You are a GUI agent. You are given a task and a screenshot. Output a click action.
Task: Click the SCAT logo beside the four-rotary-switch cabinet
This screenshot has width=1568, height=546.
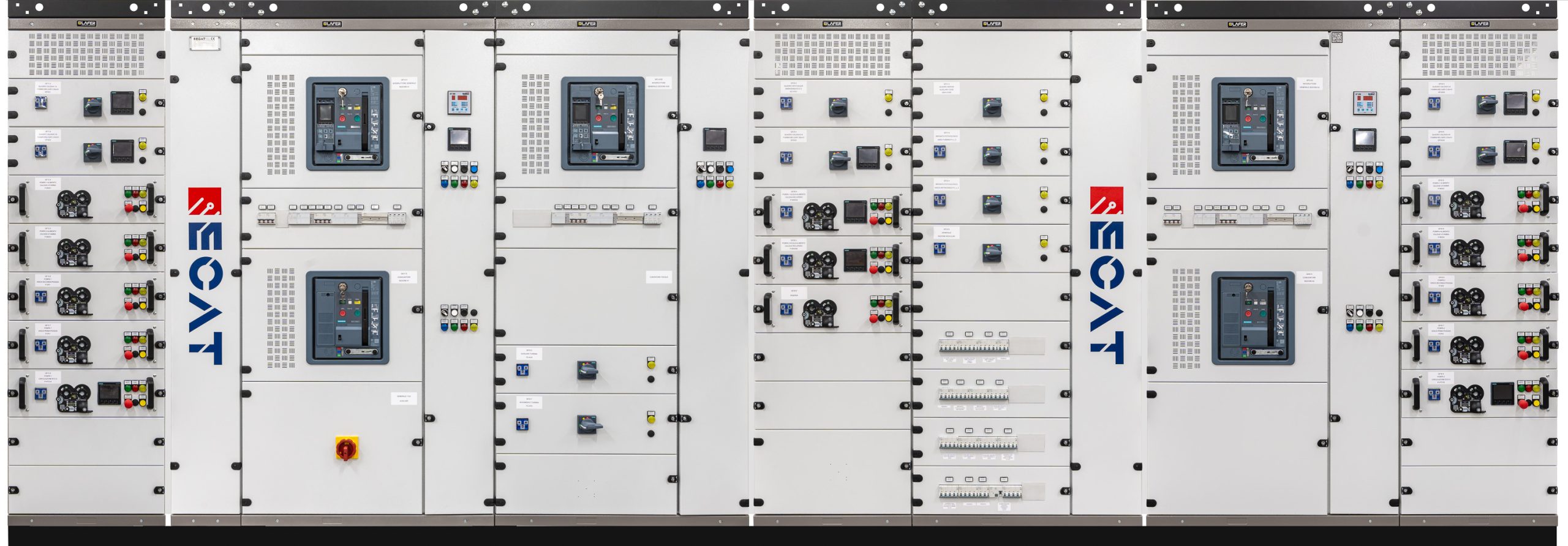point(1107,275)
